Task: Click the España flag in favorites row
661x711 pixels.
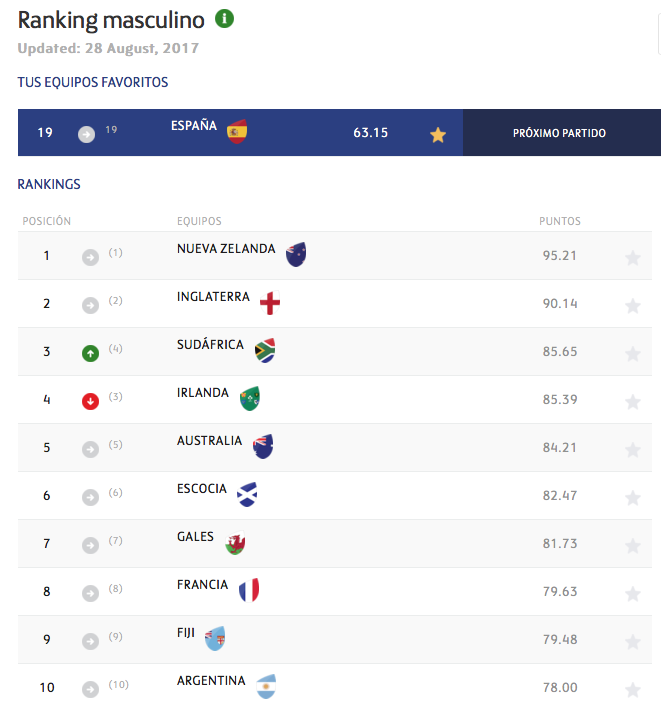Action: [237, 131]
